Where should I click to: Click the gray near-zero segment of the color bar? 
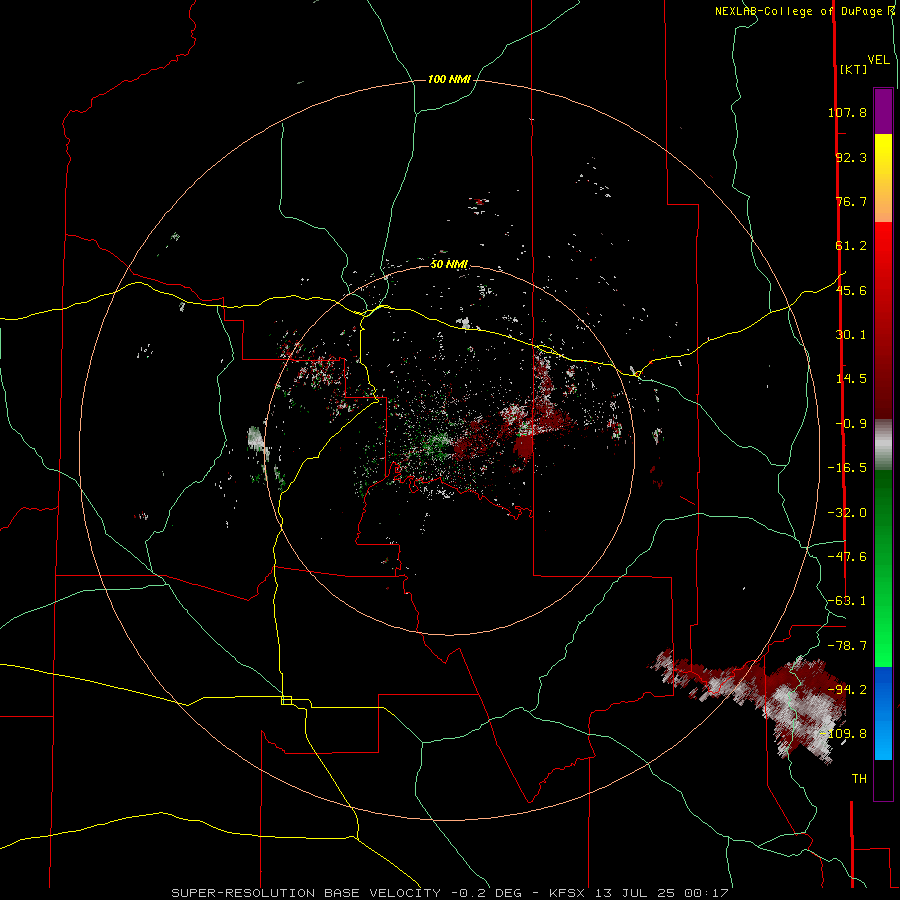(x=883, y=445)
